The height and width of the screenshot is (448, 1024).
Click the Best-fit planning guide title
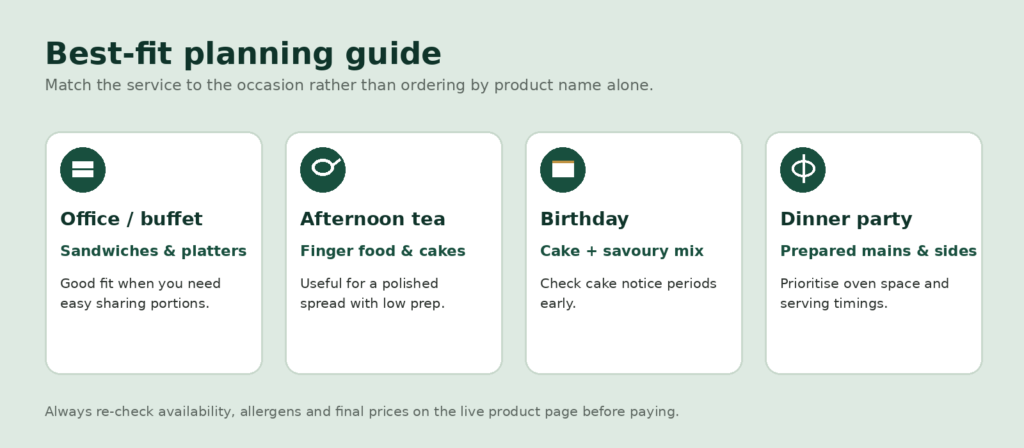(x=243, y=54)
